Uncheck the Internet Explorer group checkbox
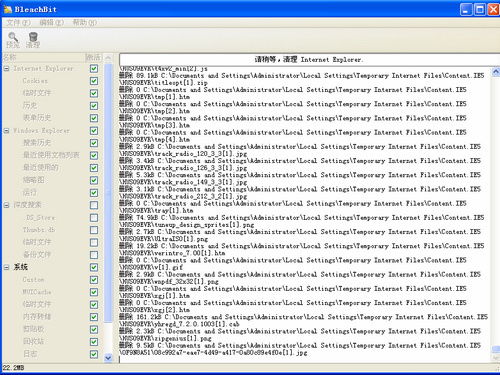500x375 pixels. pos(94,69)
